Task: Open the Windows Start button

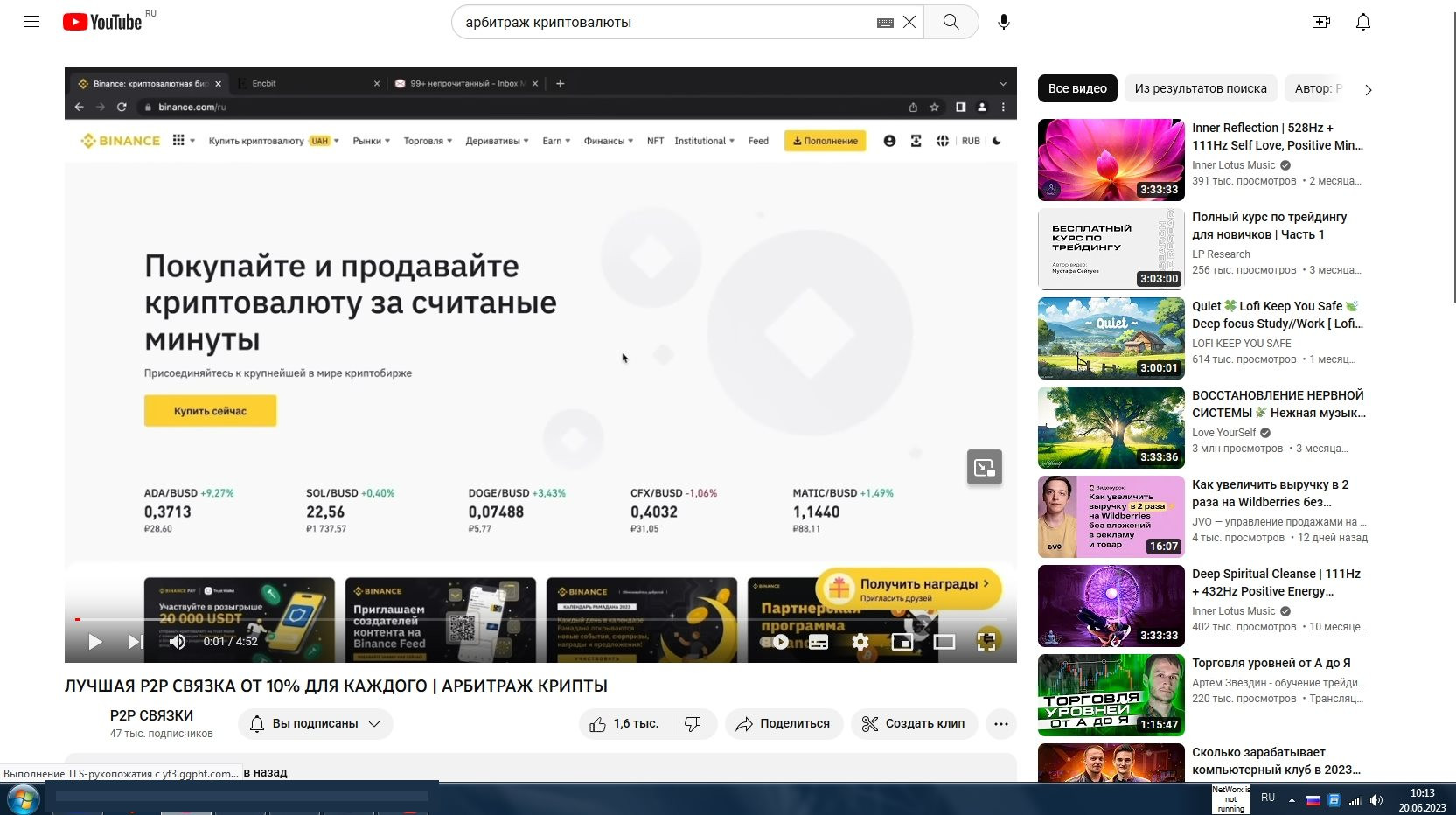Action: (23, 798)
